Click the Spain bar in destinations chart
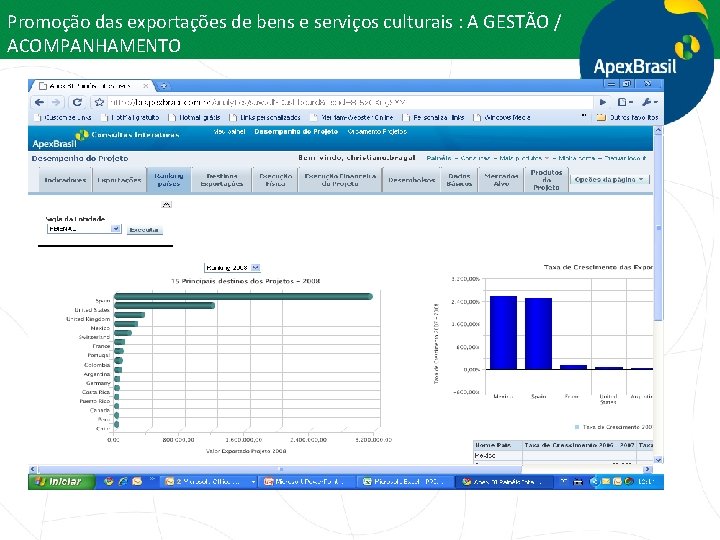This screenshot has height=540, width=720. (243, 297)
